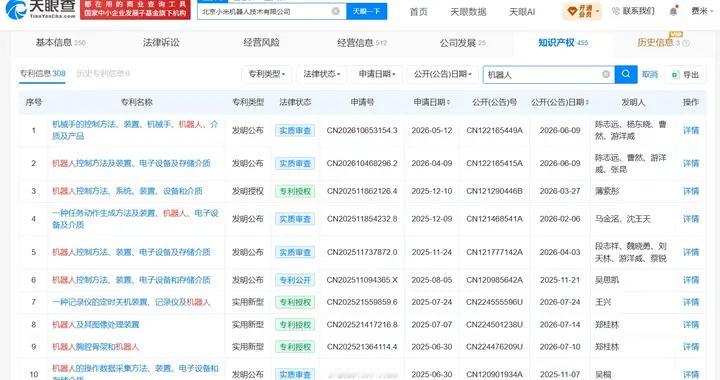Viewport: 720px width, 380px height.
Task: Click 实质审查 status tag in row 1
Action: (x=295, y=131)
